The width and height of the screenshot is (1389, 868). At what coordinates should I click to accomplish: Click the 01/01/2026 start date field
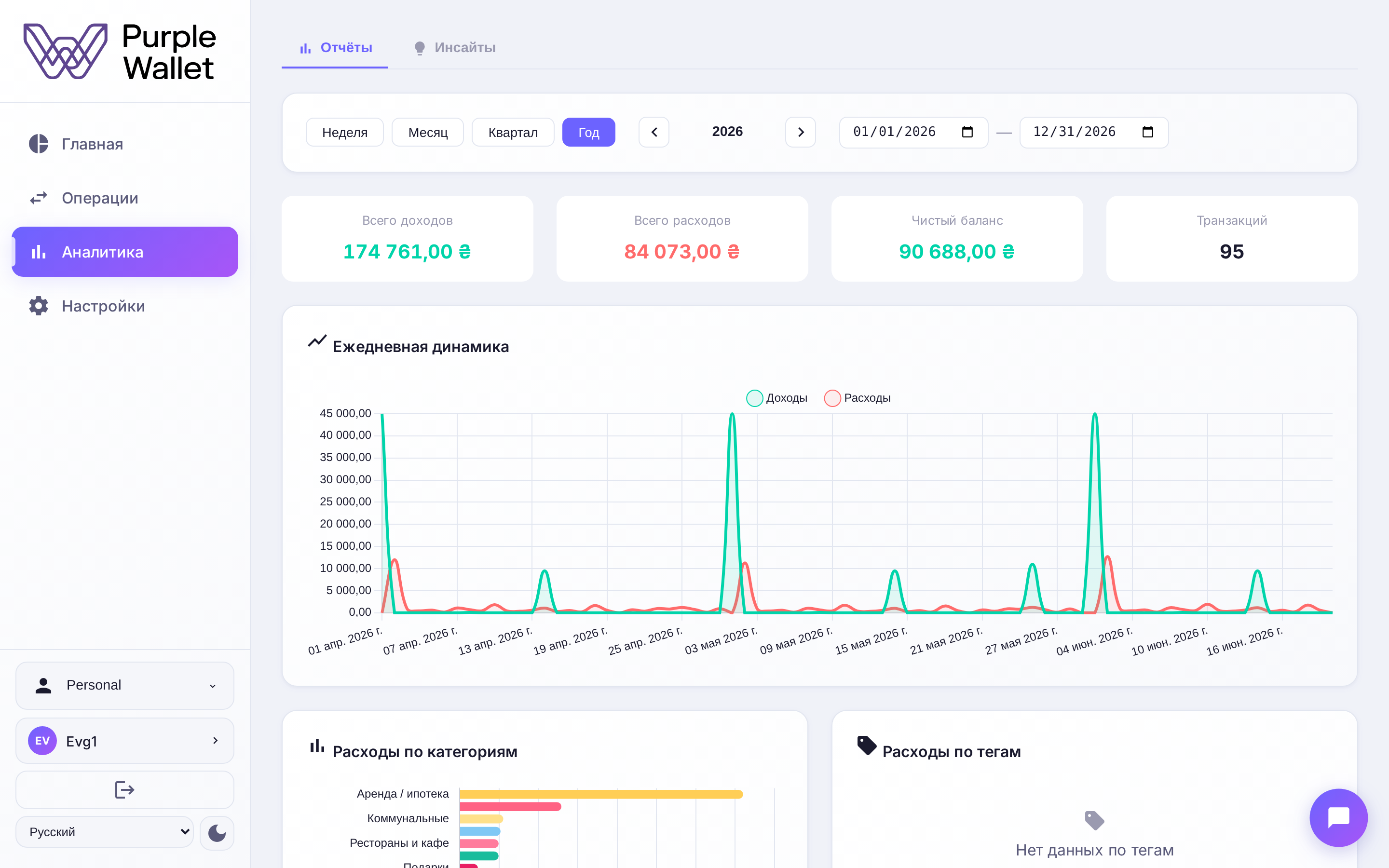pyautogui.click(x=913, y=132)
